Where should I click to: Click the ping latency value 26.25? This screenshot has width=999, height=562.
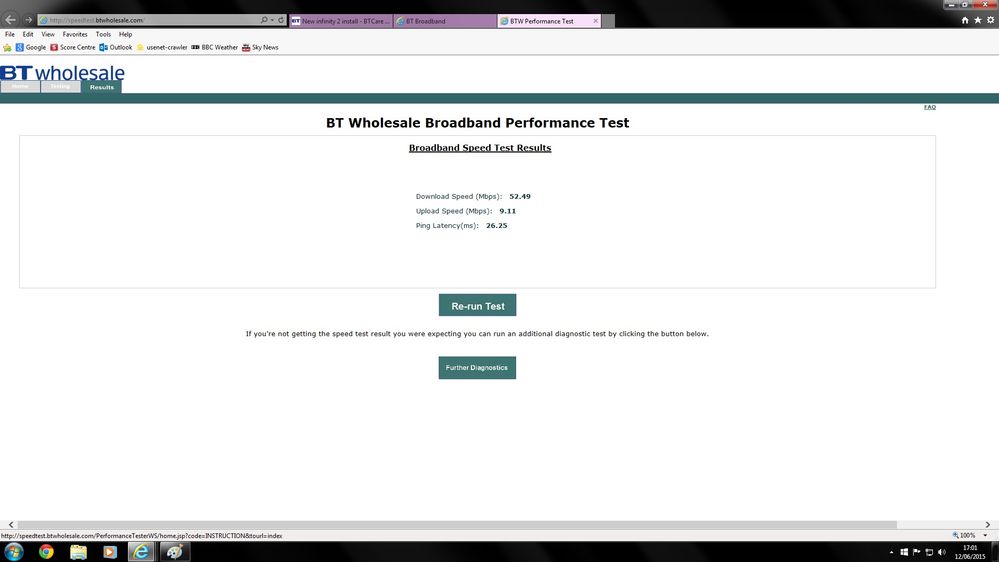pyautogui.click(x=496, y=226)
